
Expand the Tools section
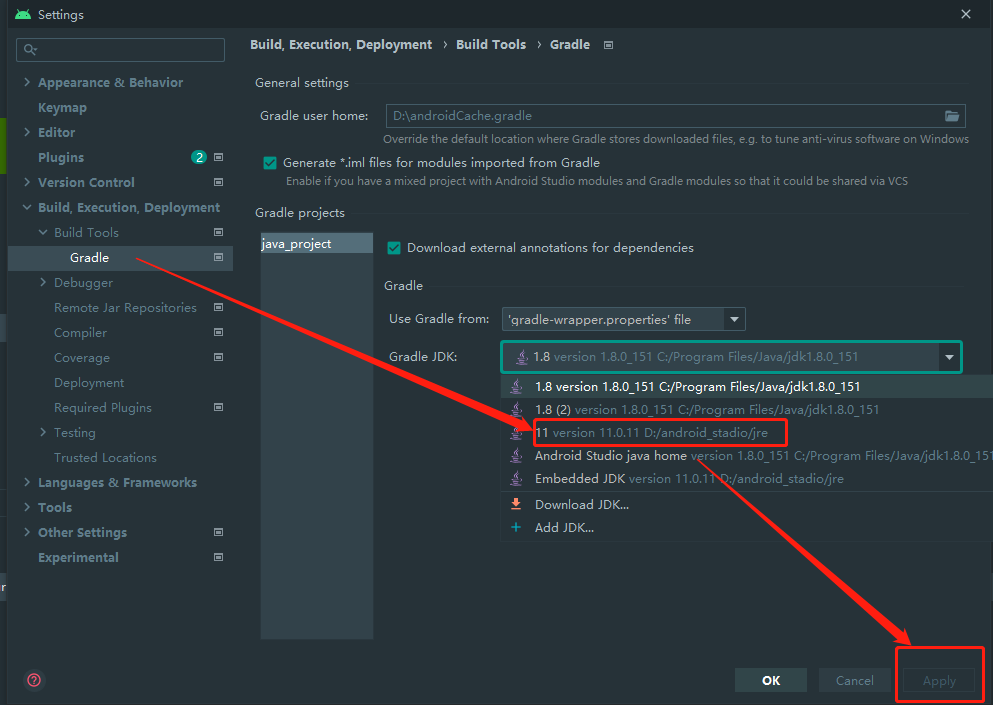pos(27,507)
